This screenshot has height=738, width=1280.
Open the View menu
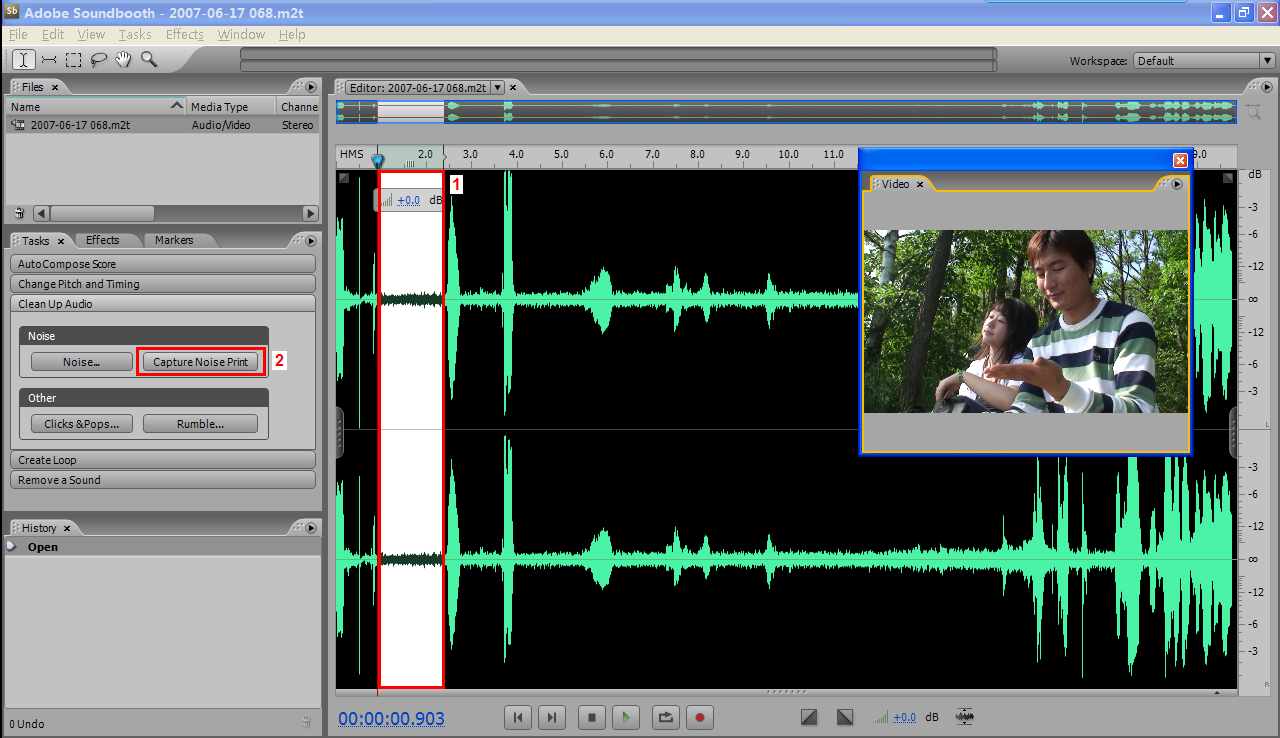[91, 34]
